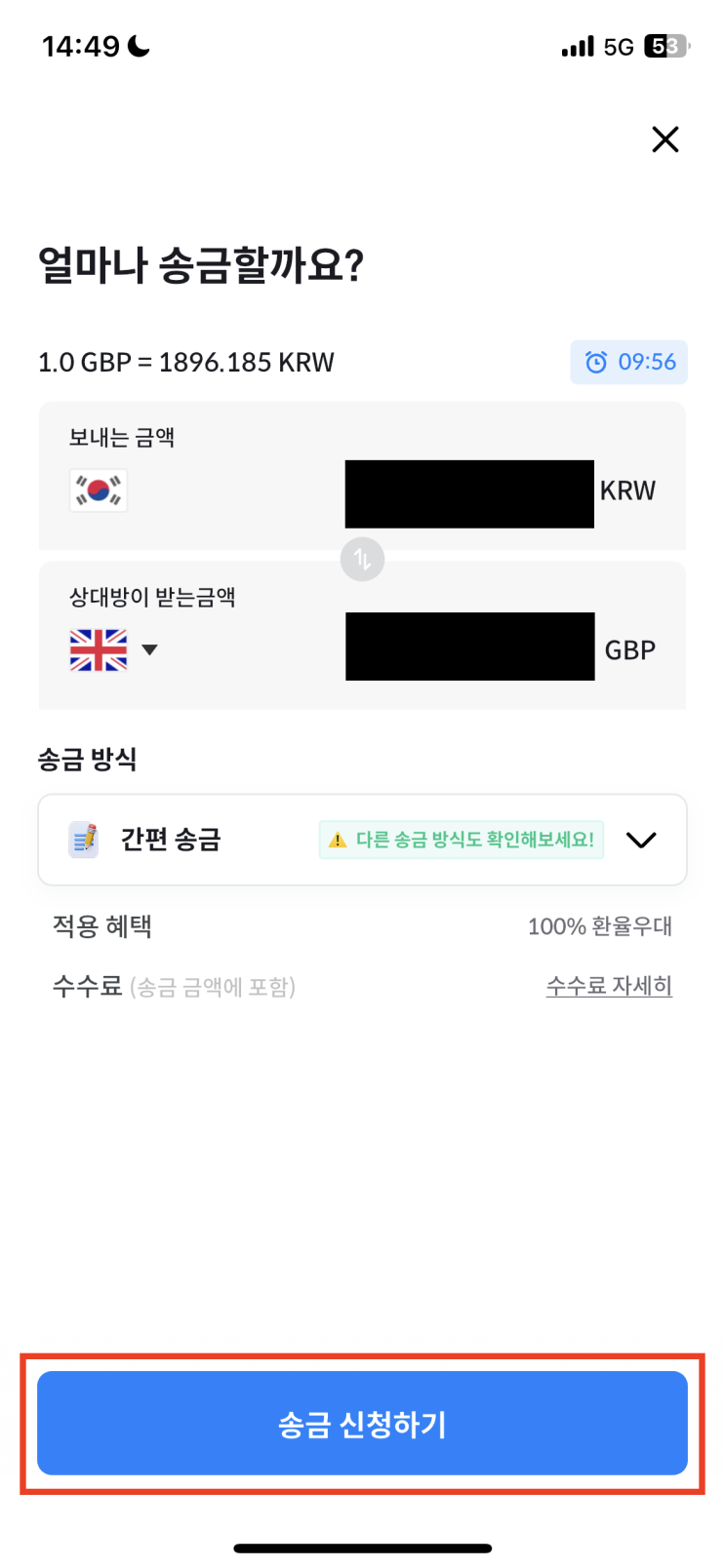Tap the 간편 송금 notepad icon

point(84,840)
